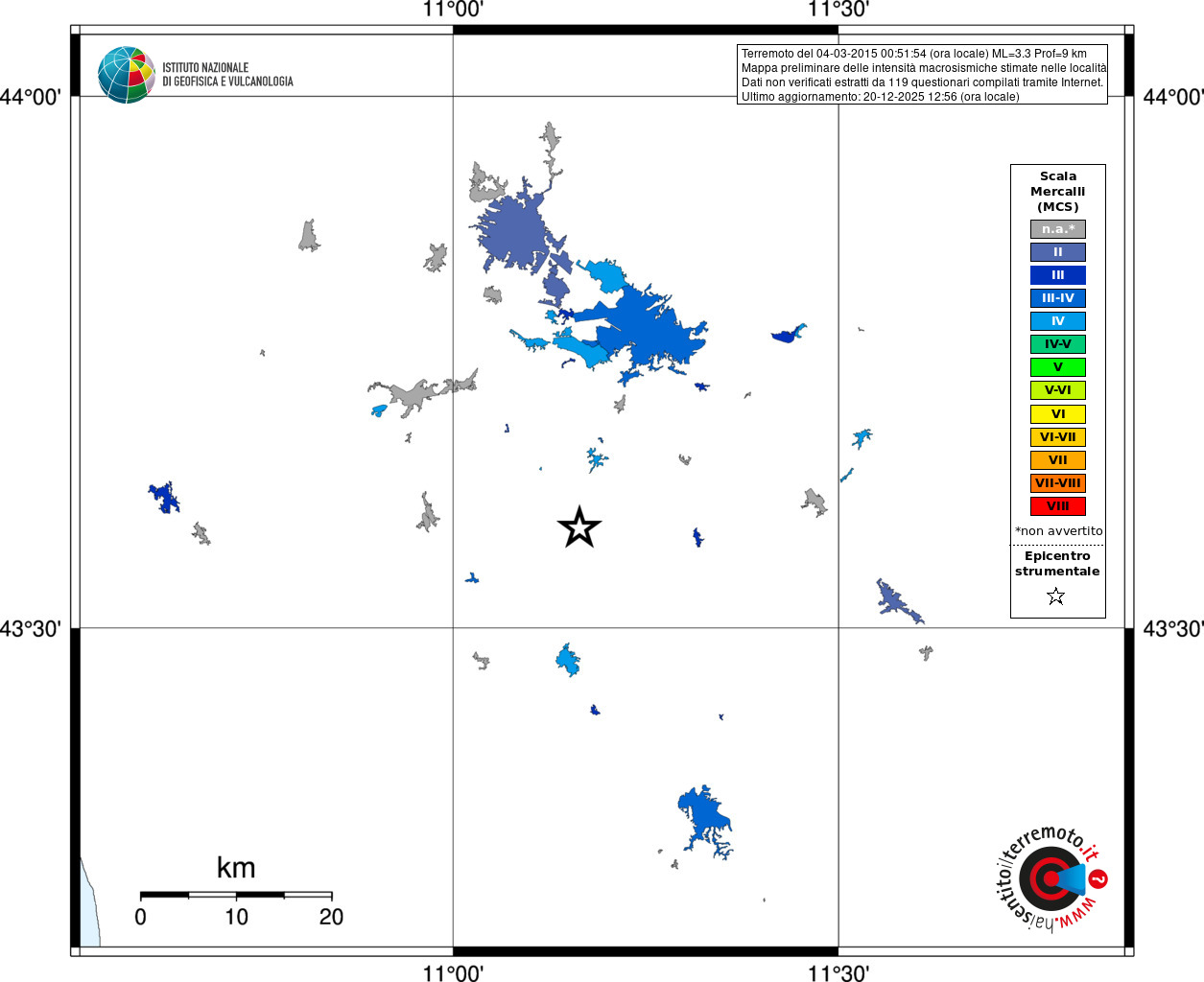Viewport: 1204px width, 982px height.
Task: Click the bottom 11°00' longitude label
Action: (453, 972)
